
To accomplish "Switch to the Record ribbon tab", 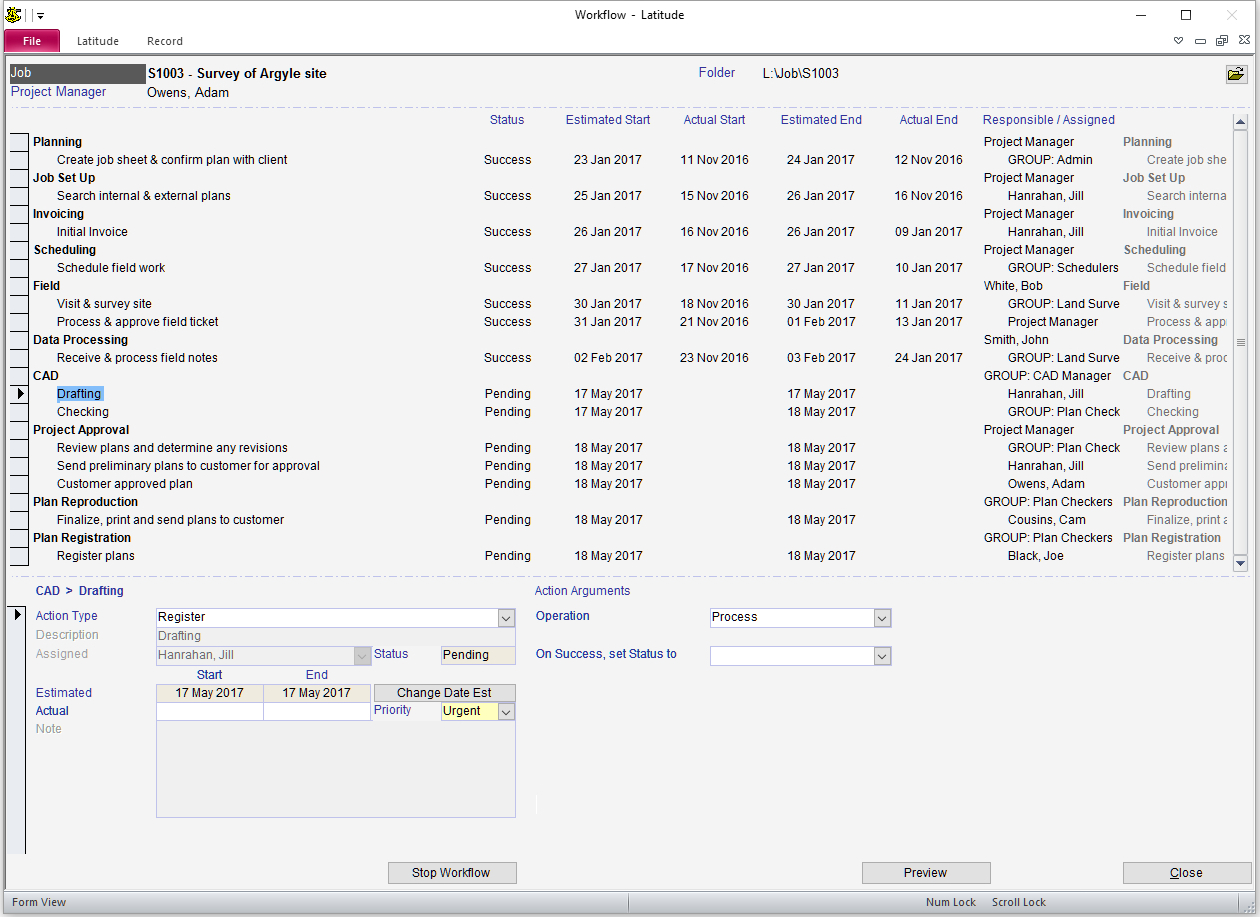I will tap(165, 41).
